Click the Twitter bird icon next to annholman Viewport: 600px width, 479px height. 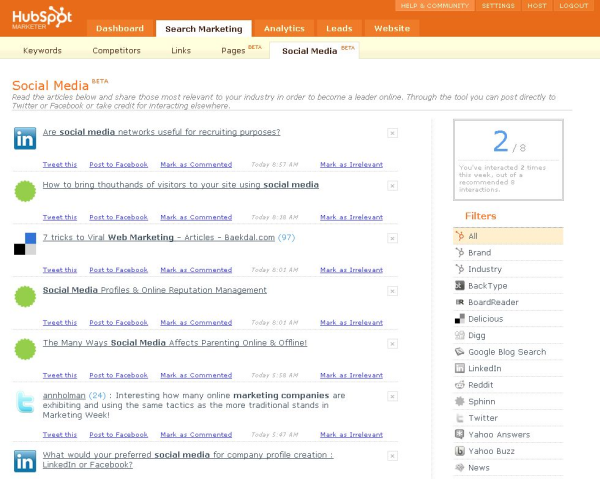[x=25, y=403]
